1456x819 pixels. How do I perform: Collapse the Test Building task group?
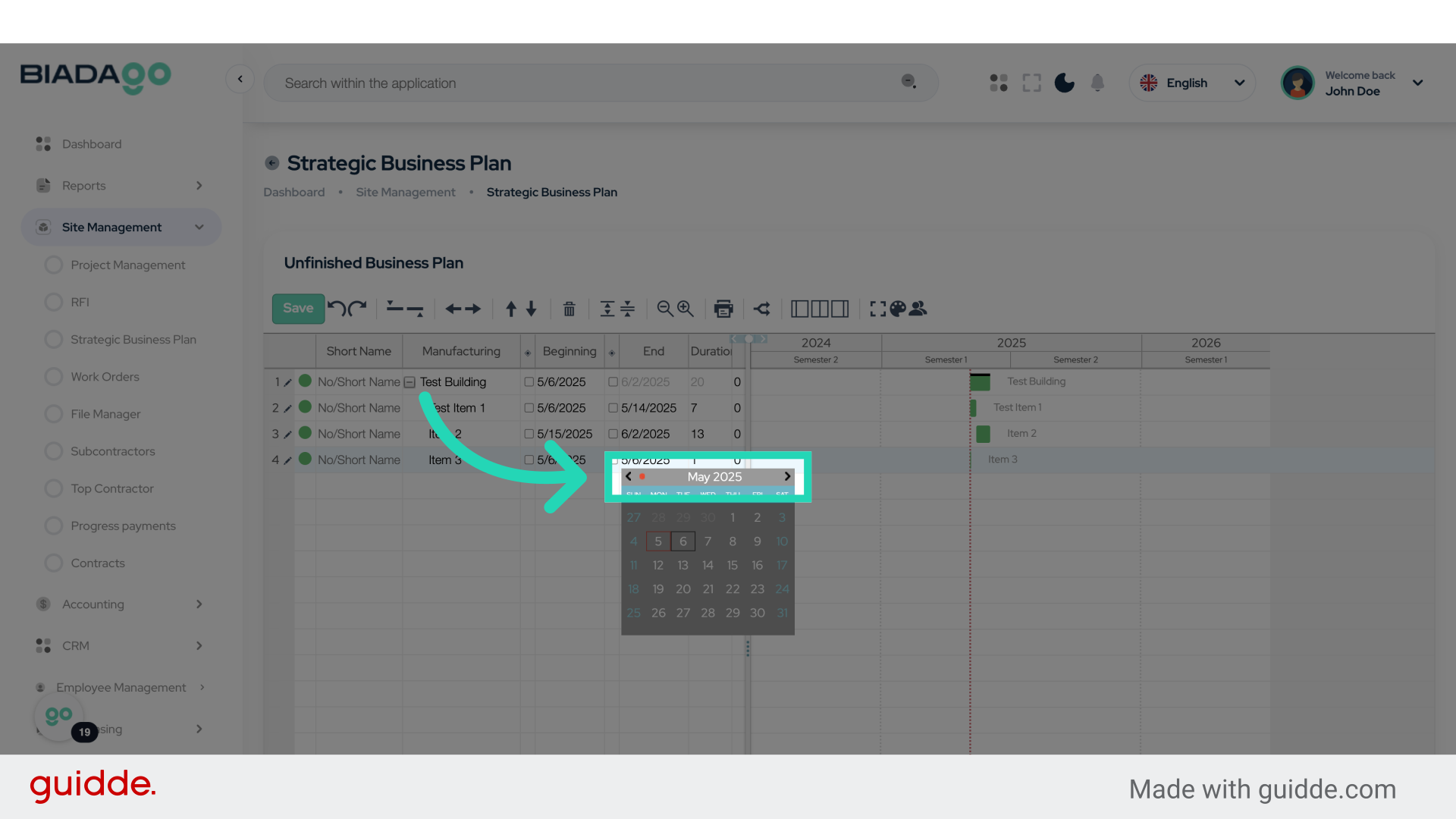[409, 382]
